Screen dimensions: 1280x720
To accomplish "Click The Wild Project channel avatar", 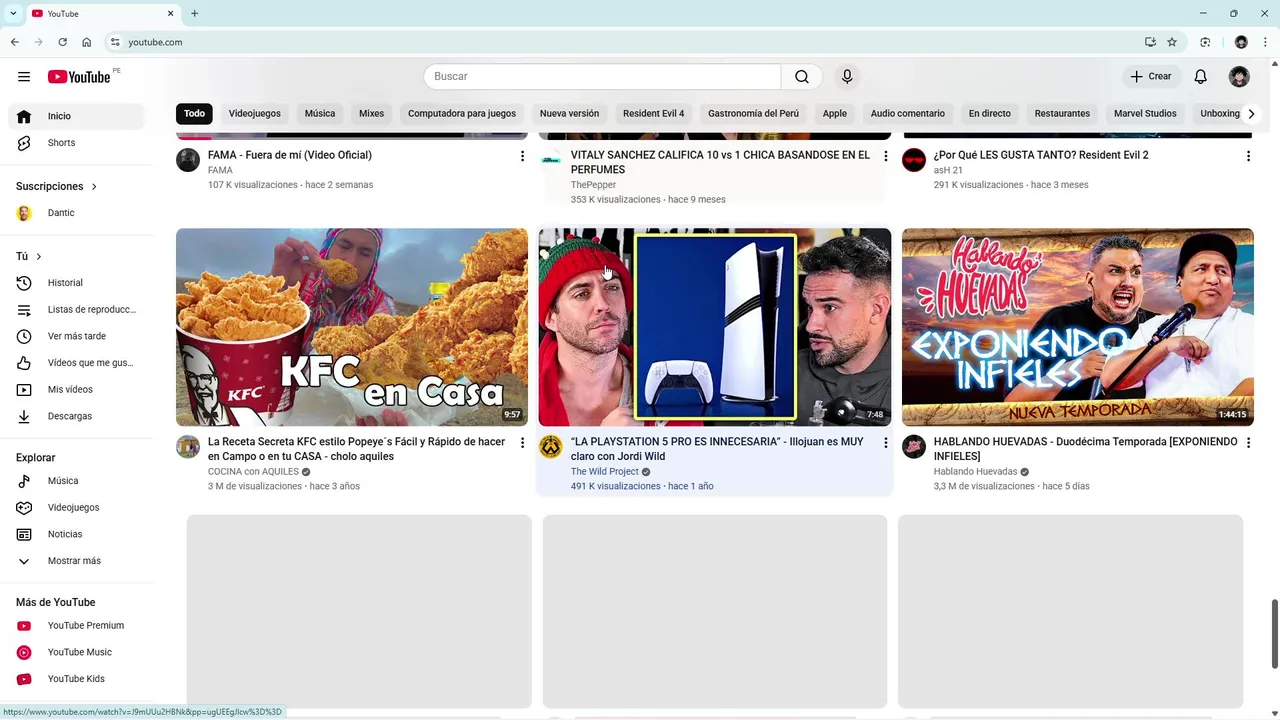I will pos(551,446).
